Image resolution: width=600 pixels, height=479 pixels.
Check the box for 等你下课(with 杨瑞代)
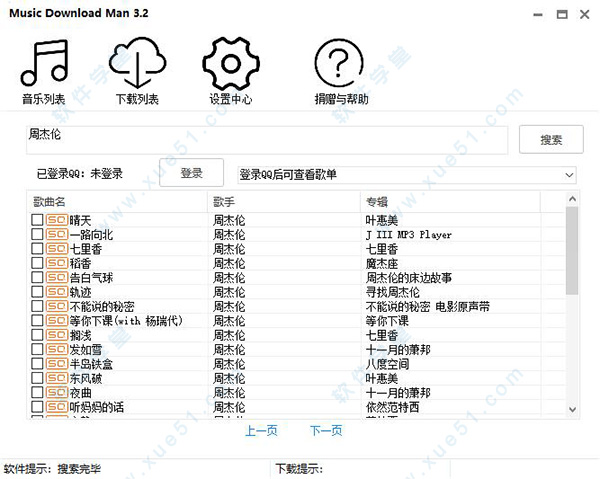(x=37, y=321)
